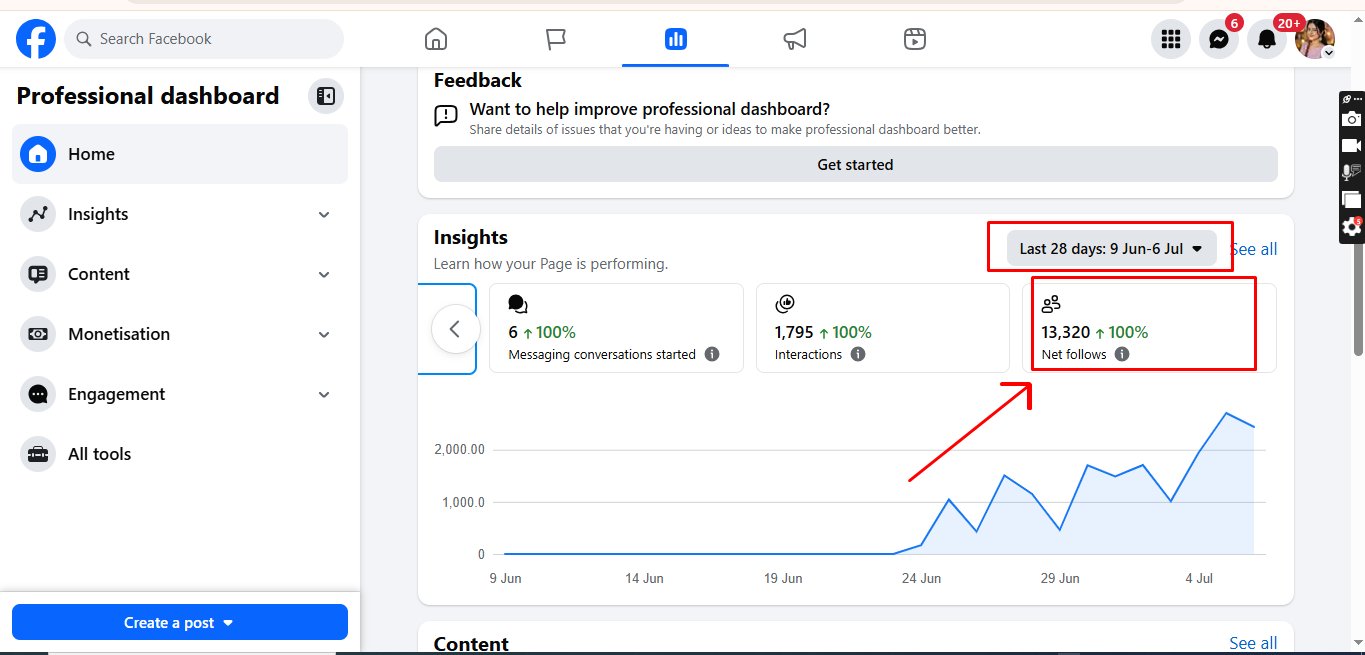Open the nine-dot apps menu

pos(1170,39)
